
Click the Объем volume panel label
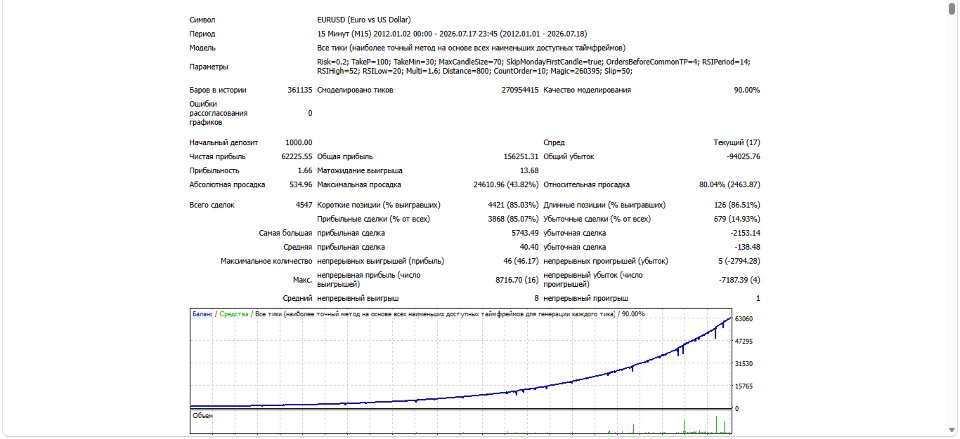click(203, 415)
